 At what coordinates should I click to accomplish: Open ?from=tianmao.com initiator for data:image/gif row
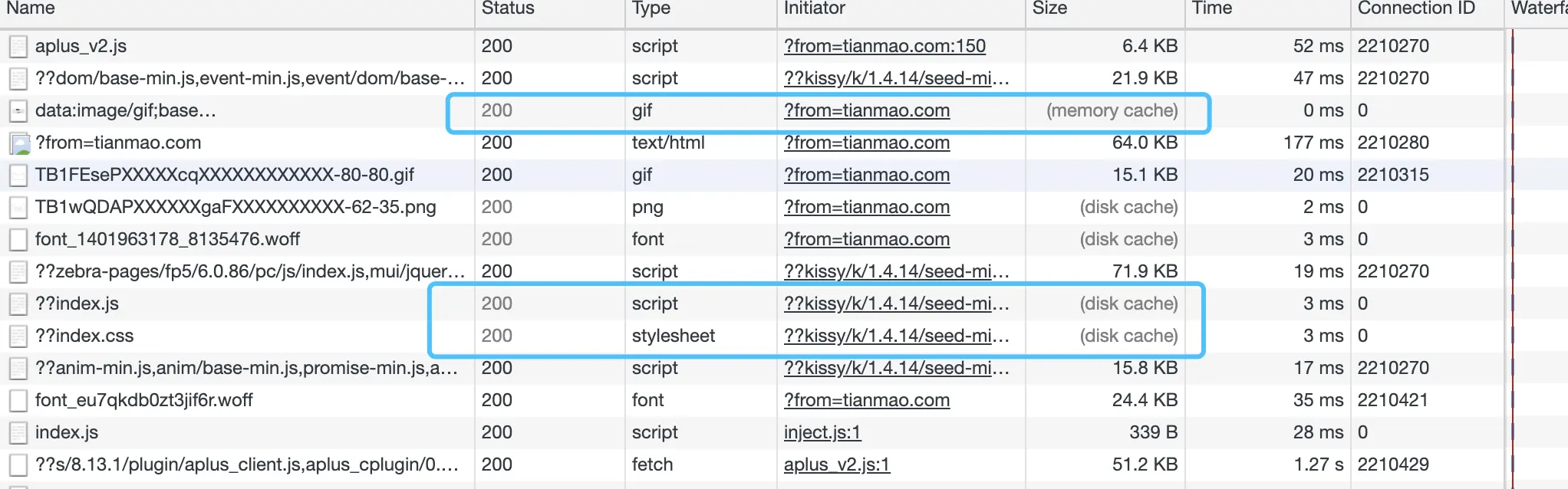click(x=866, y=110)
